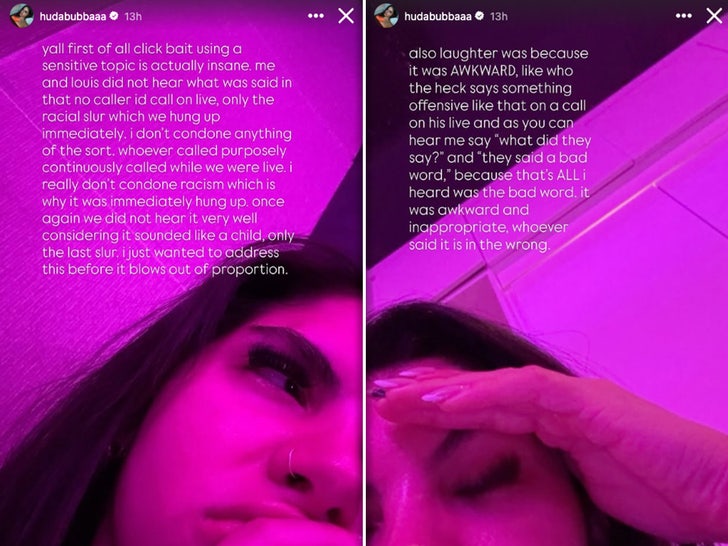Click the 13h timestamp on the click bait story
Viewport: 728px width, 546px height.
133,17
